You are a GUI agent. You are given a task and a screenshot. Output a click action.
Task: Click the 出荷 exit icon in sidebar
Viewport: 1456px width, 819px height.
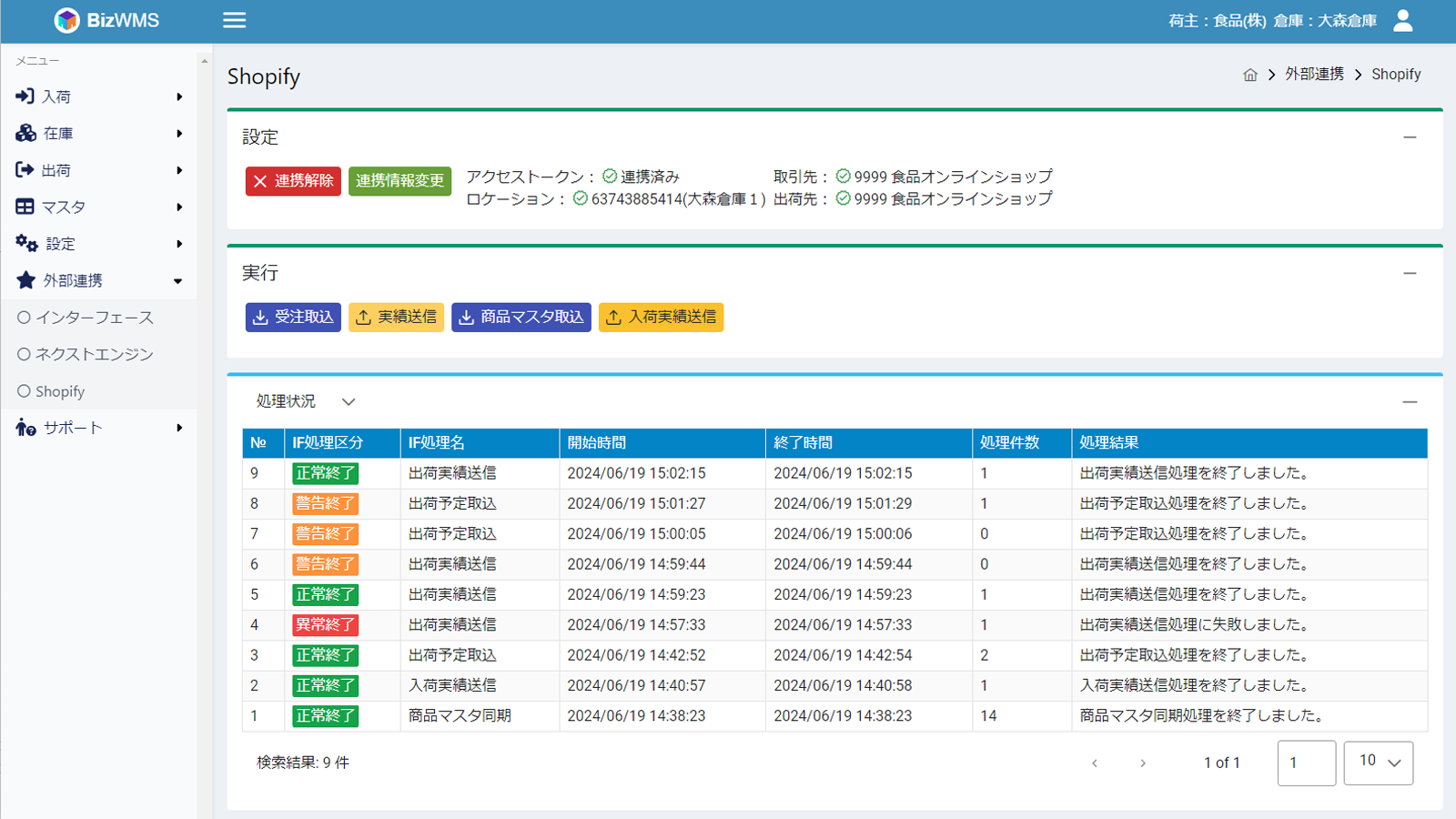click(25, 169)
